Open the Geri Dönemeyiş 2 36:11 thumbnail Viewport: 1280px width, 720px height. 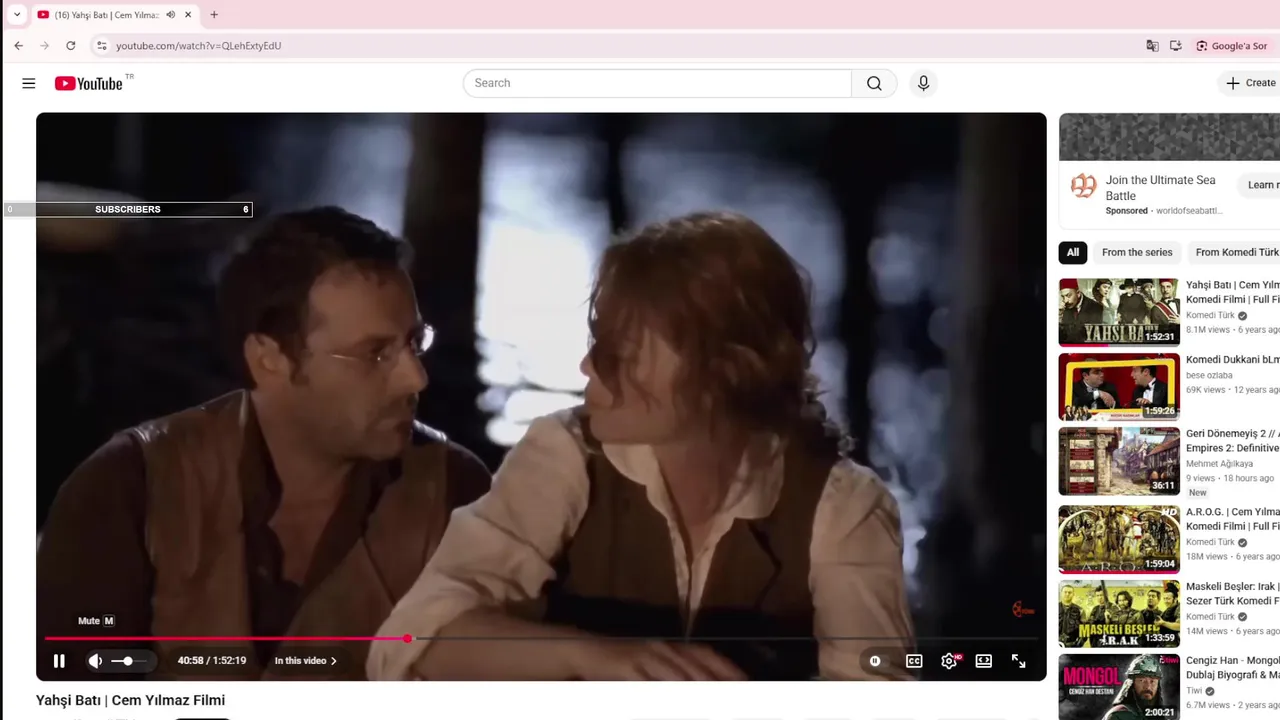coord(1119,461)
